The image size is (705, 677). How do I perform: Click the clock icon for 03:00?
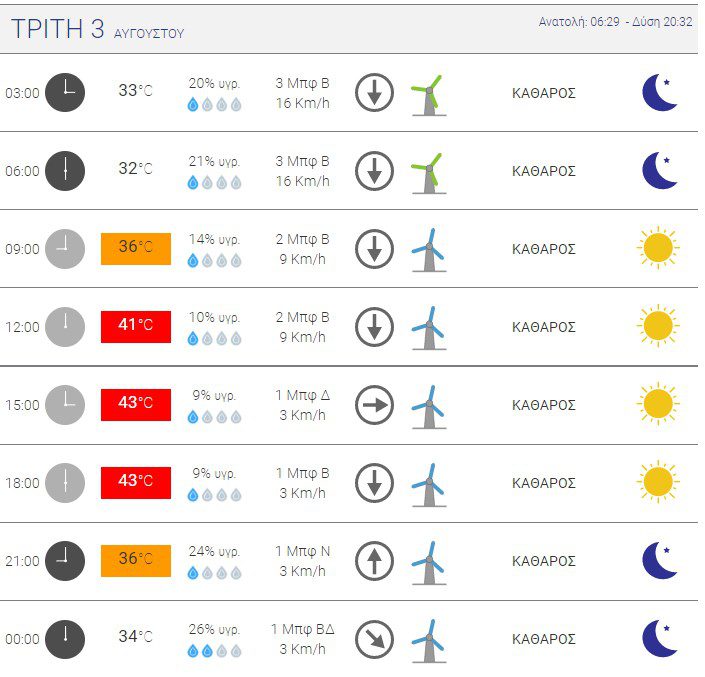(x=65, y=93)
